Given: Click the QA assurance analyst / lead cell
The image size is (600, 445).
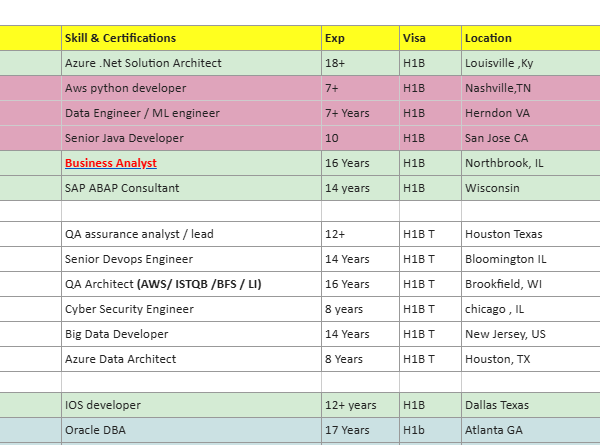Looking at the screenshot, I should tap(191, 234).
